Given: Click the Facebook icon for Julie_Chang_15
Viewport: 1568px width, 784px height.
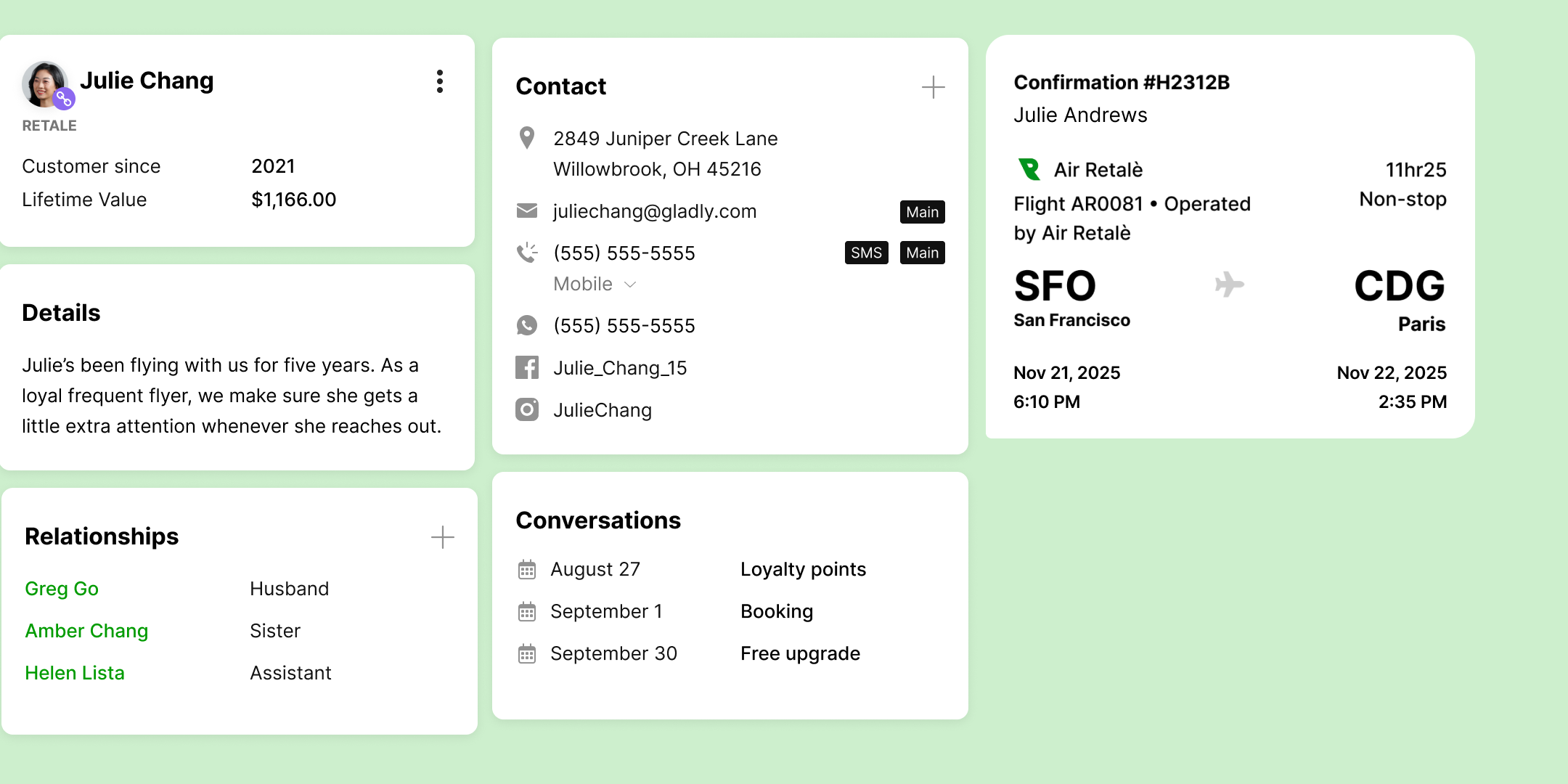Looking at the screenshot, I should 527,368.
